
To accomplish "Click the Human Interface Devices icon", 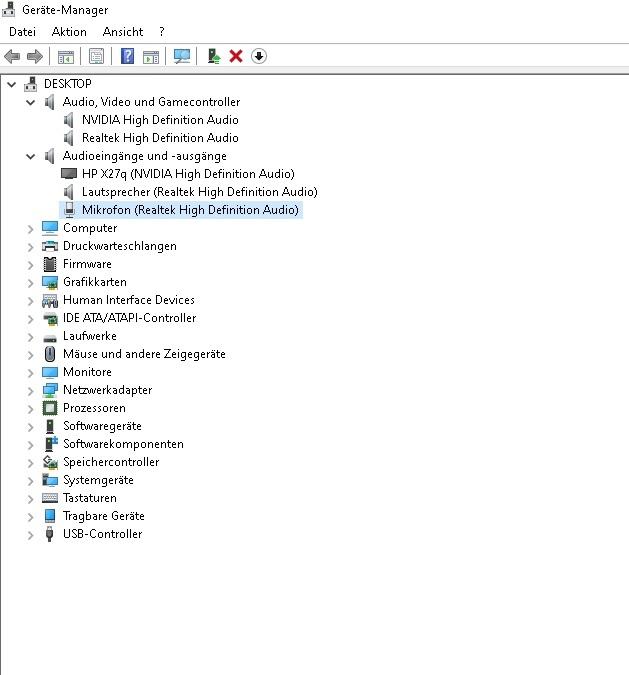I will [x=50, y=300].
